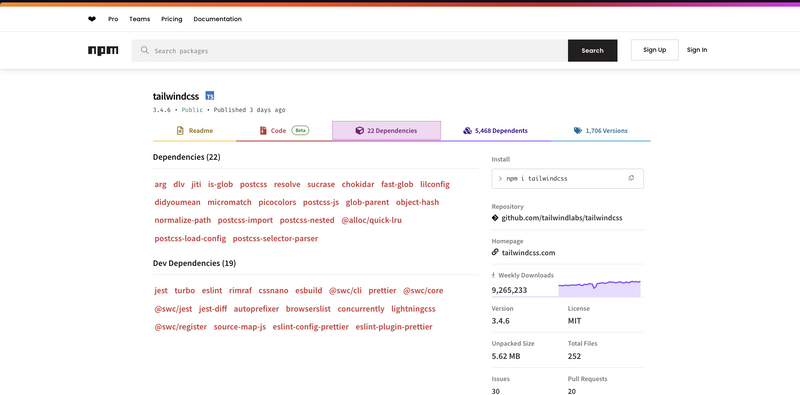This screenshot has width=800, height=395.
Task: Open the postcss-import dependency
Action: [245, 220]
